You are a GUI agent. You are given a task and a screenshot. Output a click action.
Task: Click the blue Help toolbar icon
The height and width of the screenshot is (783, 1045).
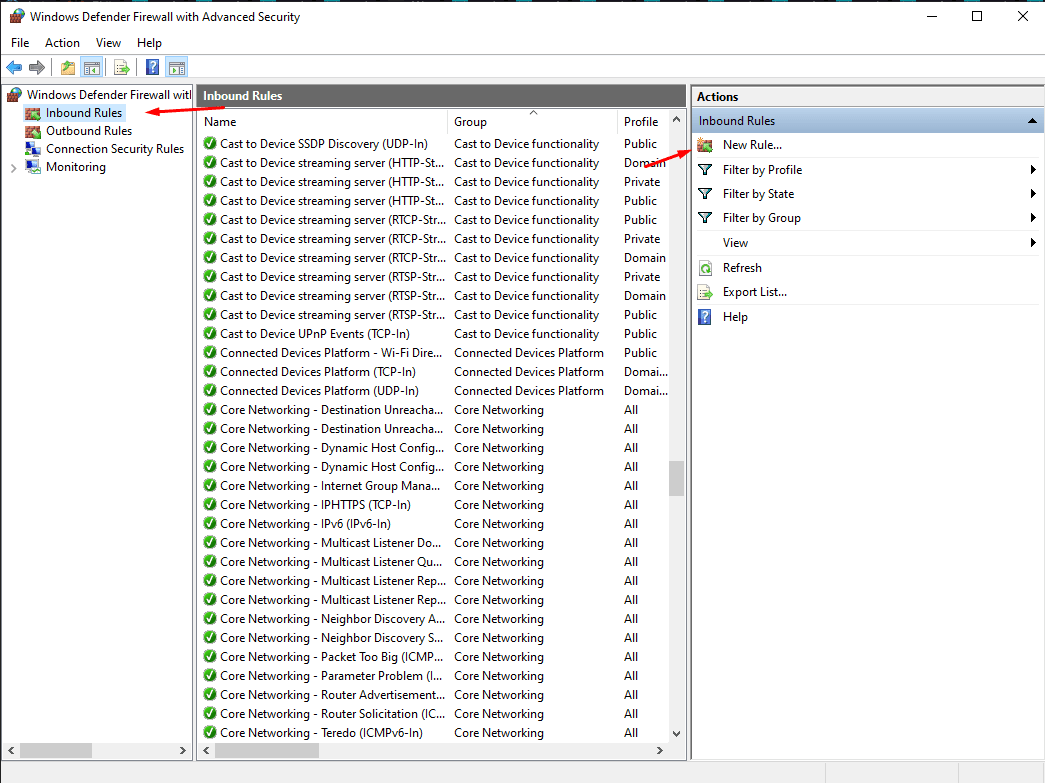(153, 67)
